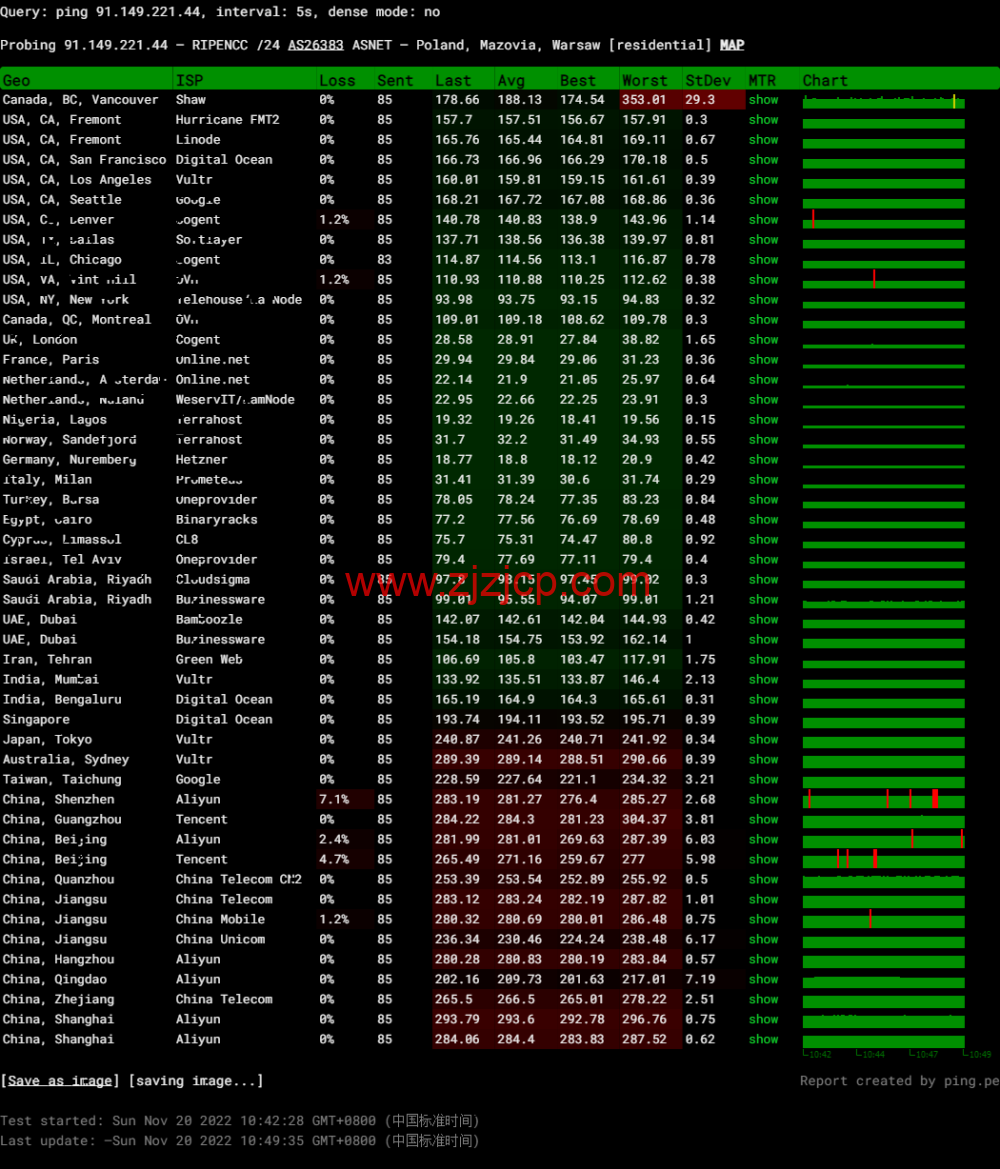This screenshot has height=1169, width=1000.
Task: Show MTR for Japan Tokyo Vultr
Action: (x=763, y=739)
